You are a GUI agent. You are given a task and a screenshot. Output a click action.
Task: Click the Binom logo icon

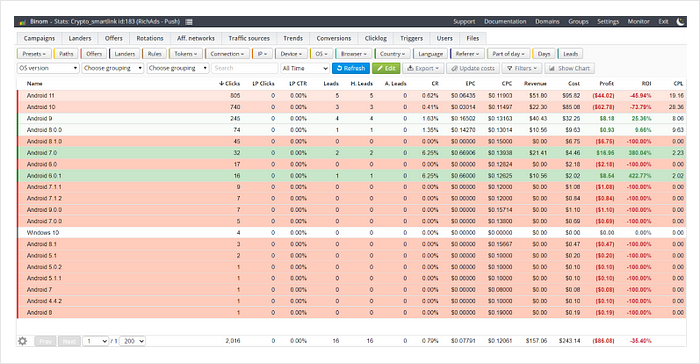click(23, 21)
